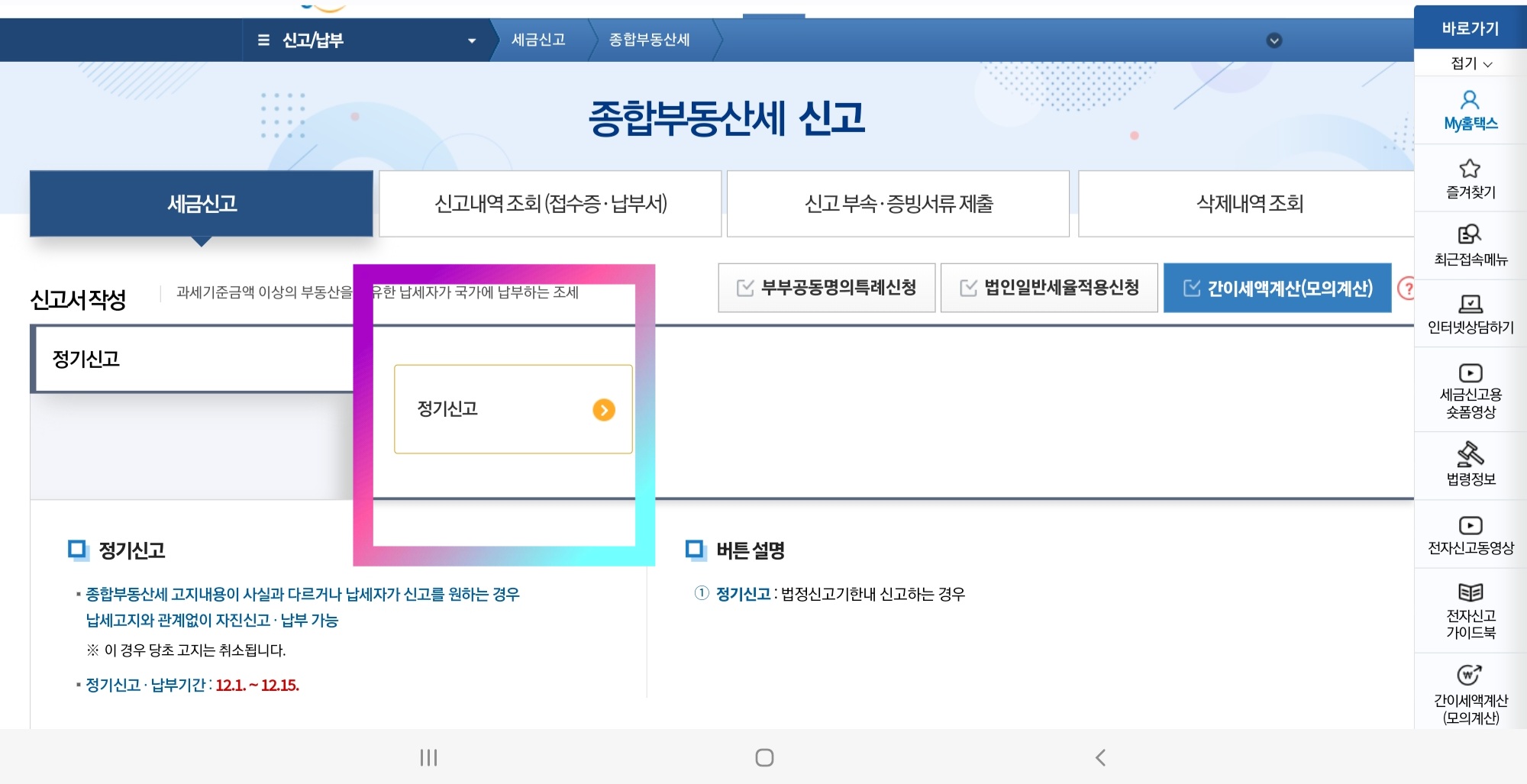The image size is (1527, 784).
Task: Click the date text 12.1. ~ 12.15.
Action: tap(257, 686)
